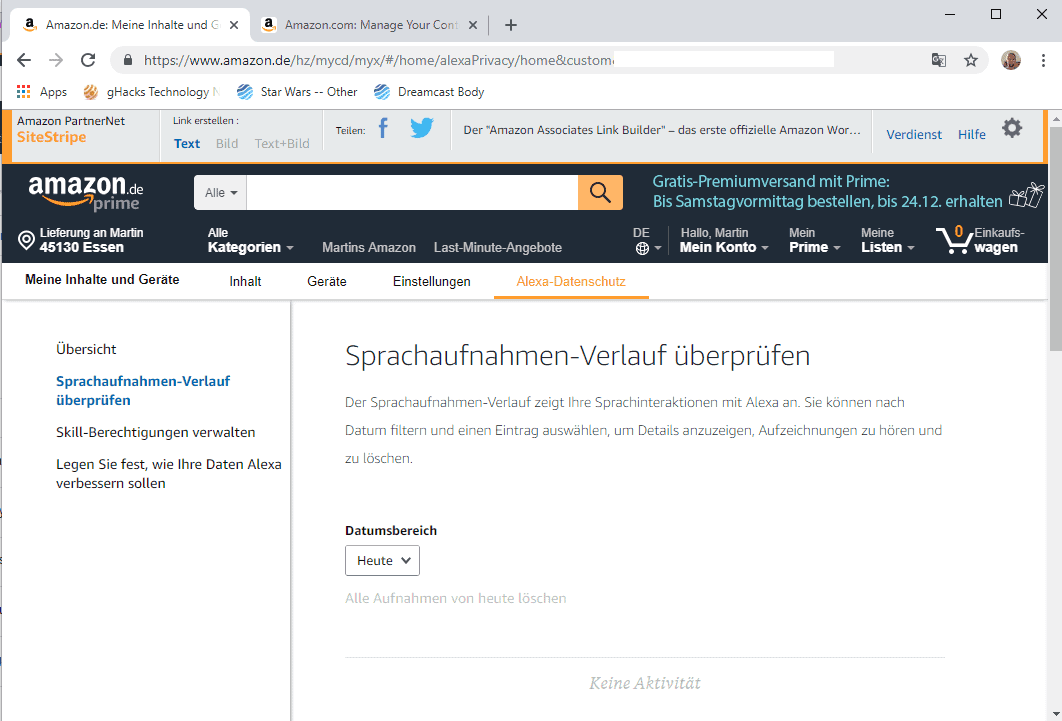Open the Heute date range dropdown
1062x721 pixels.
click(x=383, y=561)
